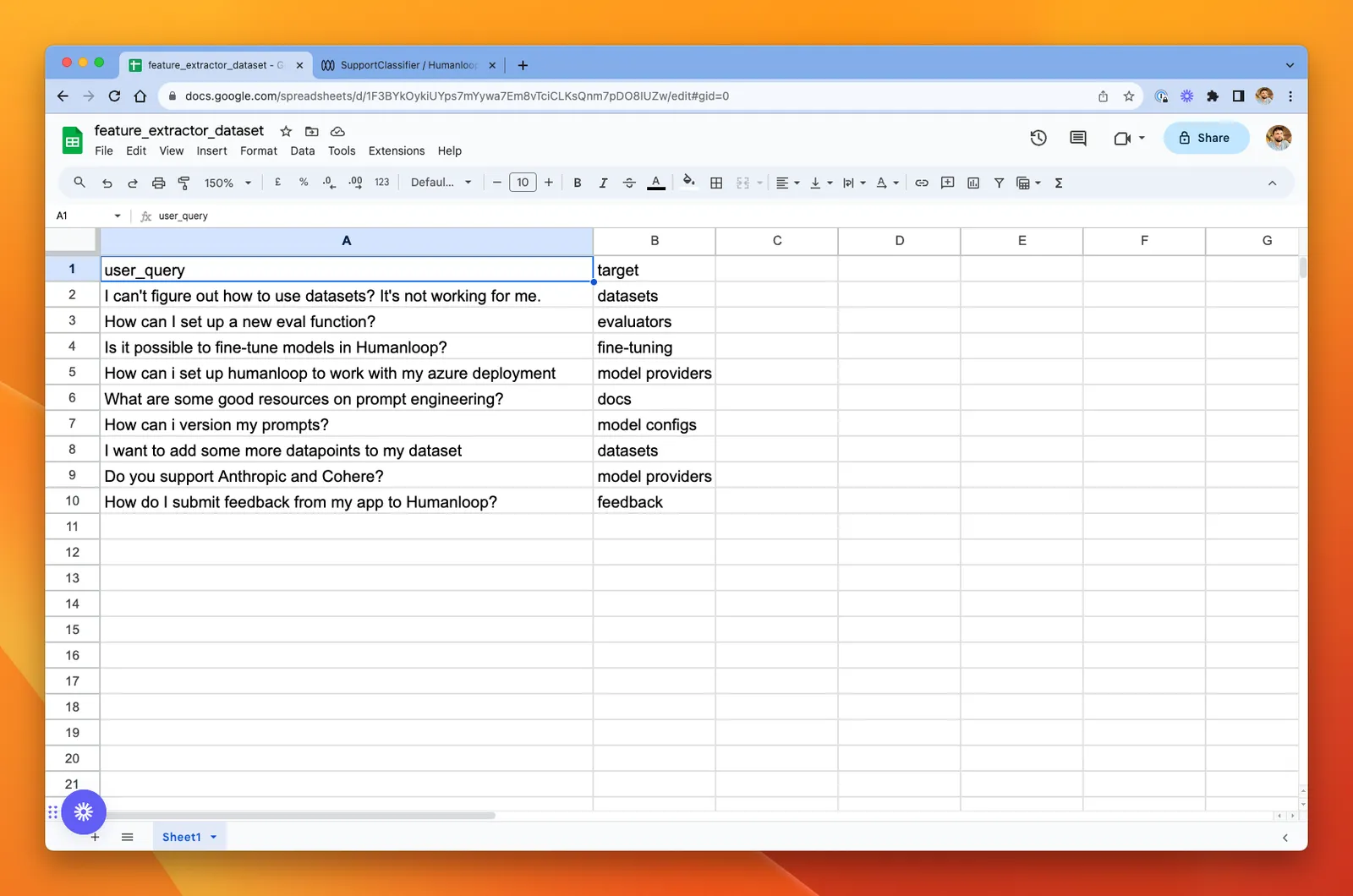The width and height of the screenshot is (1353, 896).
Task: Undo the last action in toolbar
Action: [x=107, y=183]
